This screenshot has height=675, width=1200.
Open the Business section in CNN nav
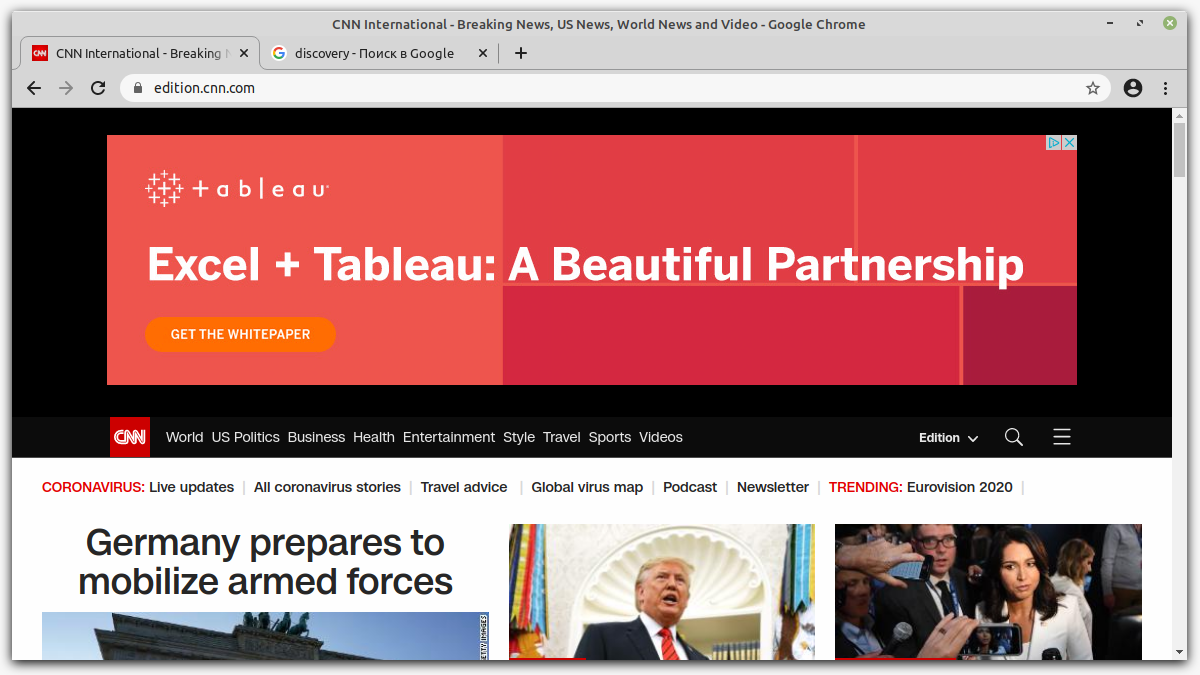tap(316, 437)
